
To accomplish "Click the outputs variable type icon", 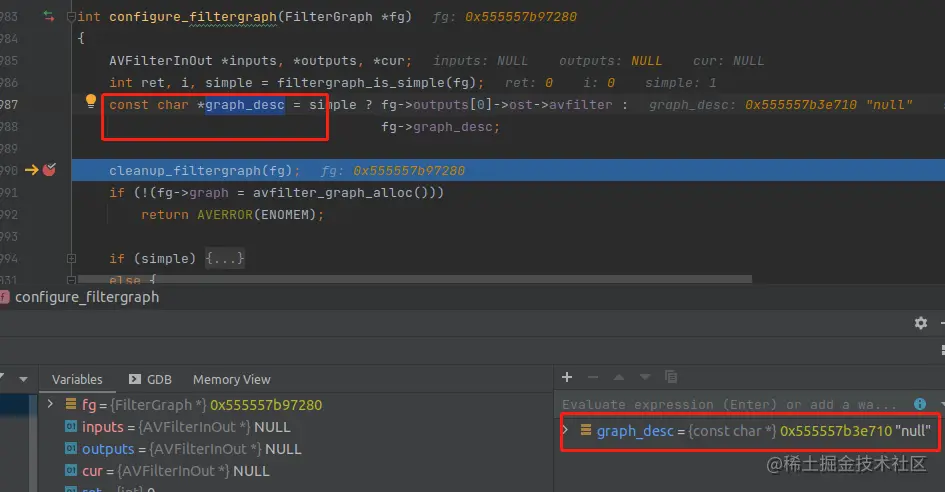I will (x=71, y=449).
